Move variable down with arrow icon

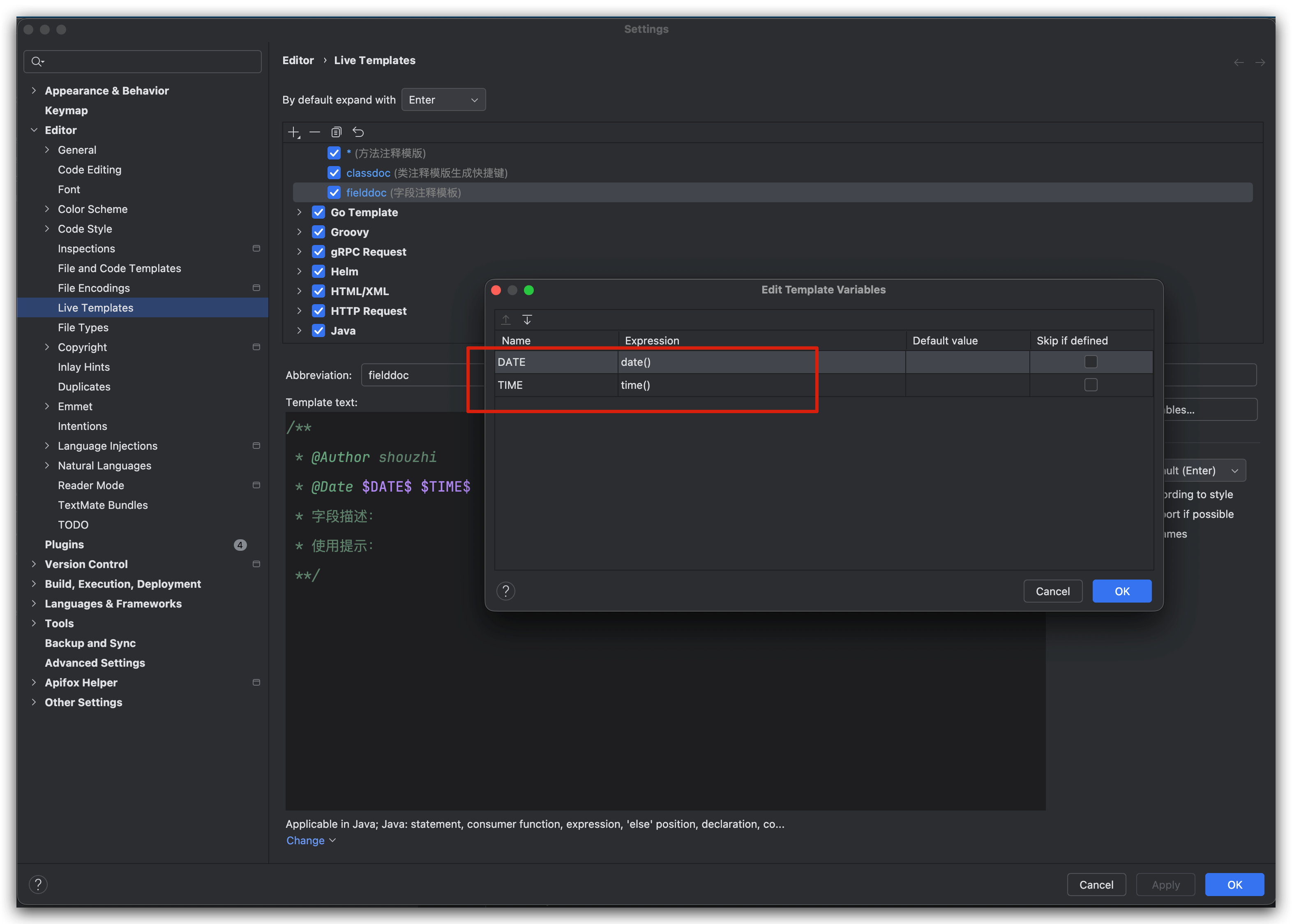click(527, 320)
